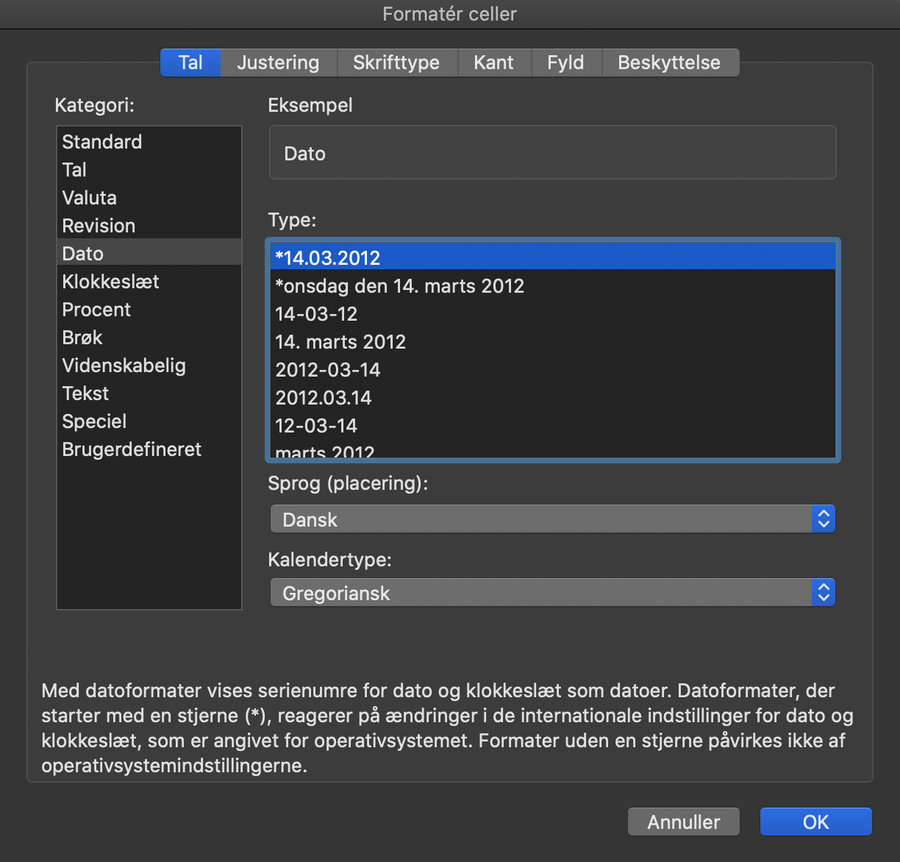Switch to the Justering tab
This screenshot has height=862, width=900.
pyautogui.click(x=278, y=62)
